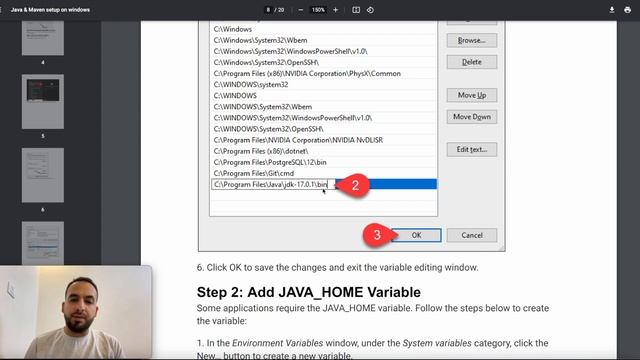Click Cancel in the pictured dialog
Screen dimensions: 640x360
tap(471, 235)
